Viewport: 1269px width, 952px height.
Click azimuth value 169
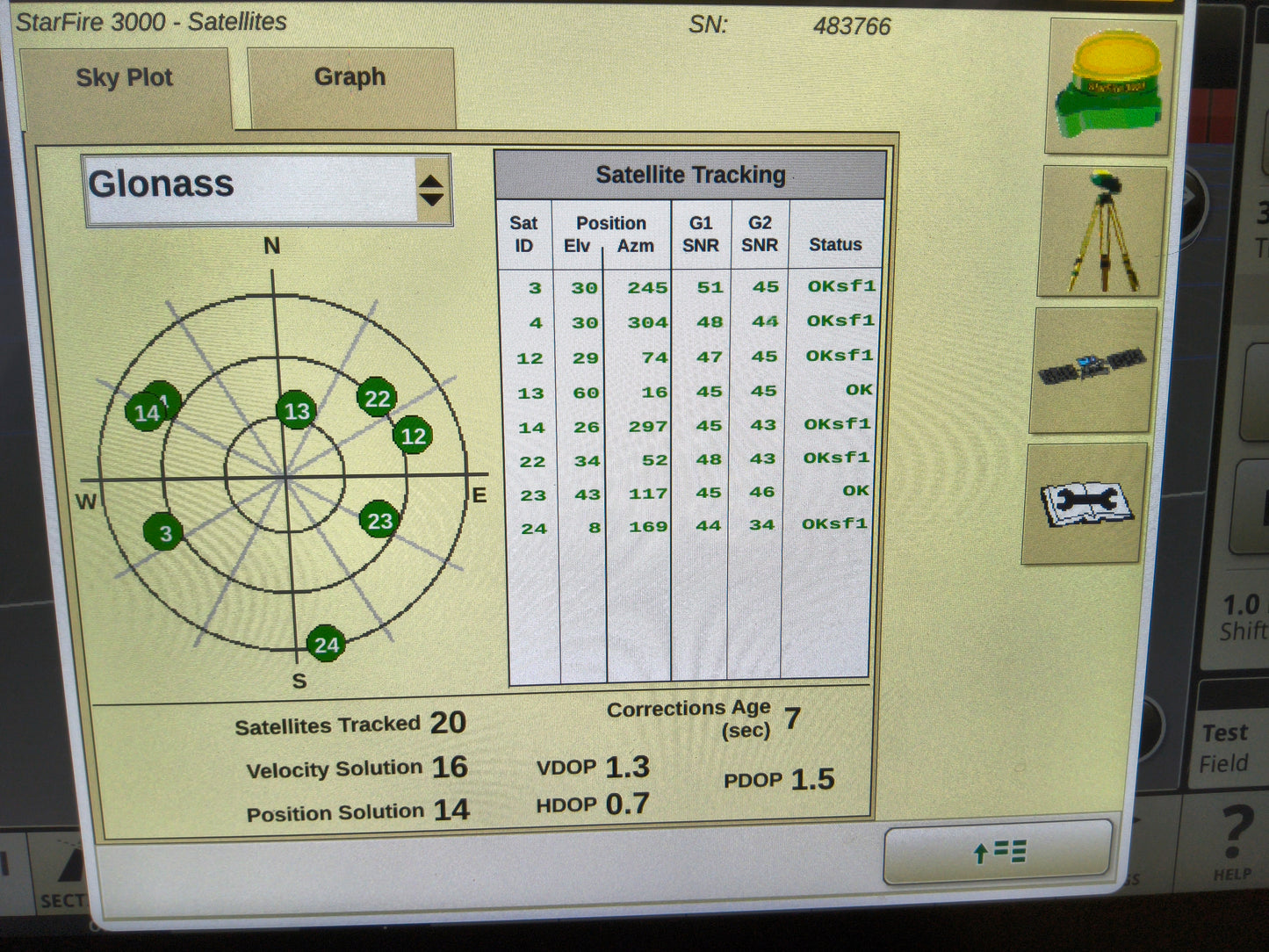pyautogui.click(x=648, y=527)
